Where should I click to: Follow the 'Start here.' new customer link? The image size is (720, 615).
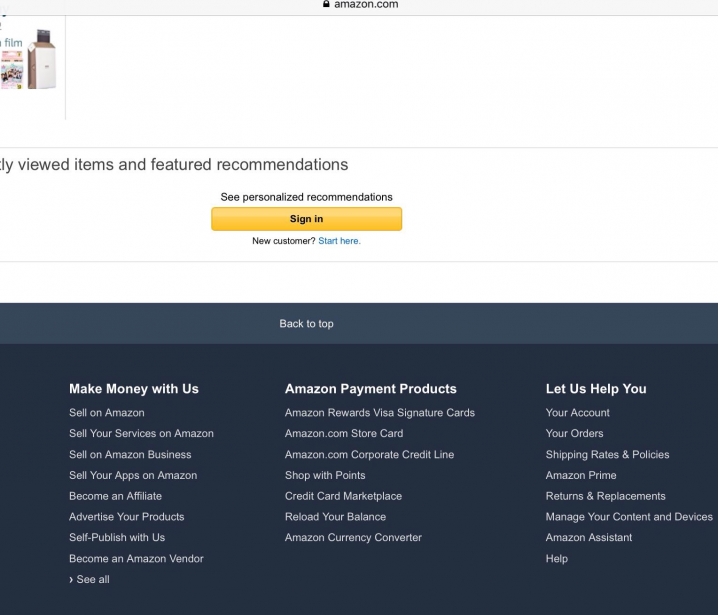coord(339,241)
